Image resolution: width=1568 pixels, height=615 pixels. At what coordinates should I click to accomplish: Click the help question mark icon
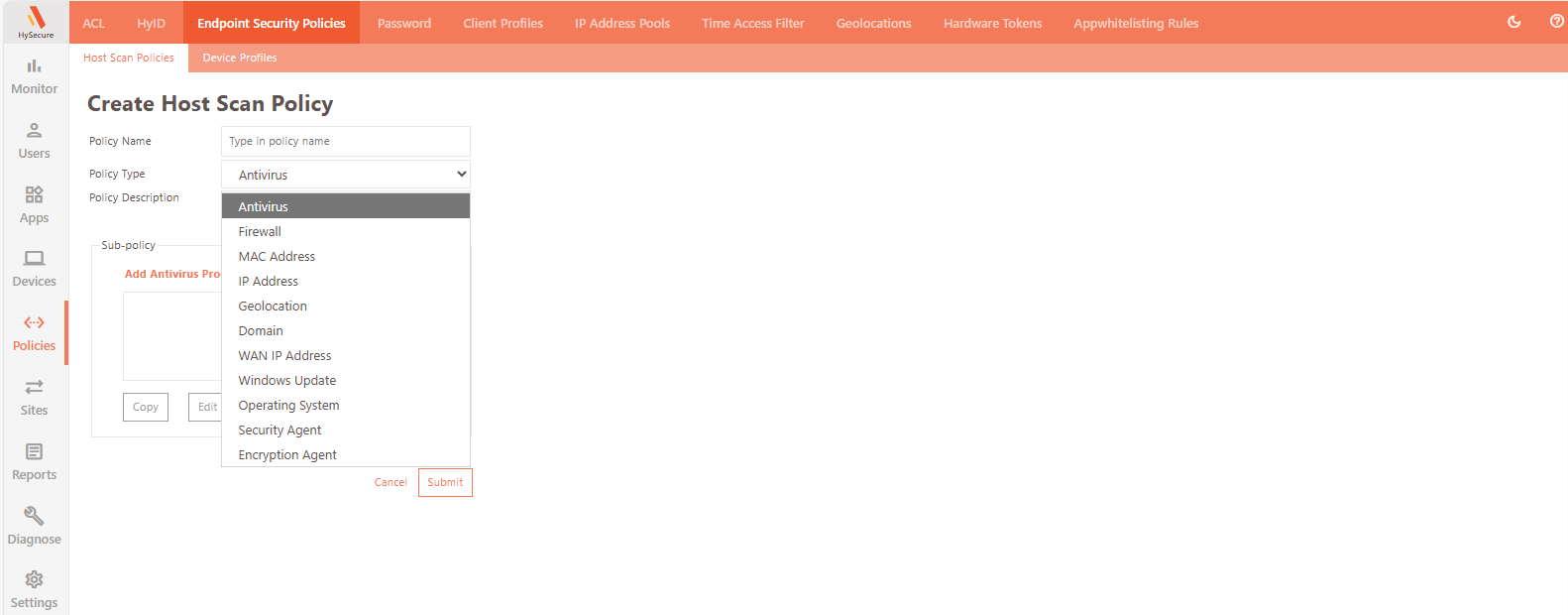point(1556,22)
